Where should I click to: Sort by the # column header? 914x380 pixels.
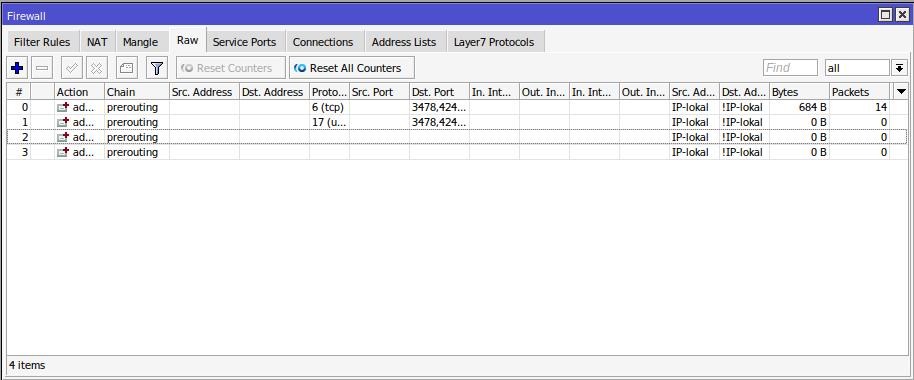point(19,92)
